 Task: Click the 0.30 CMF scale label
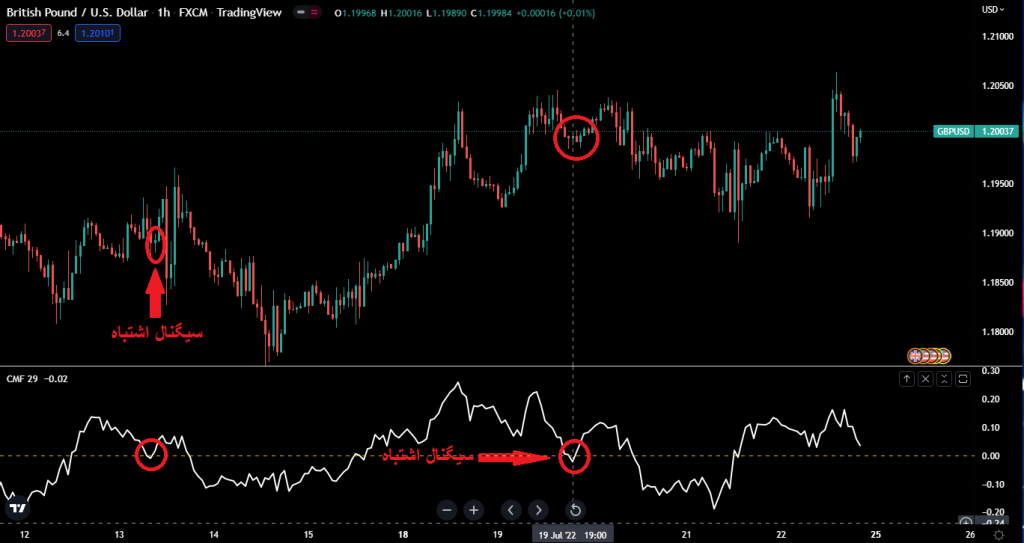point(989,370)
